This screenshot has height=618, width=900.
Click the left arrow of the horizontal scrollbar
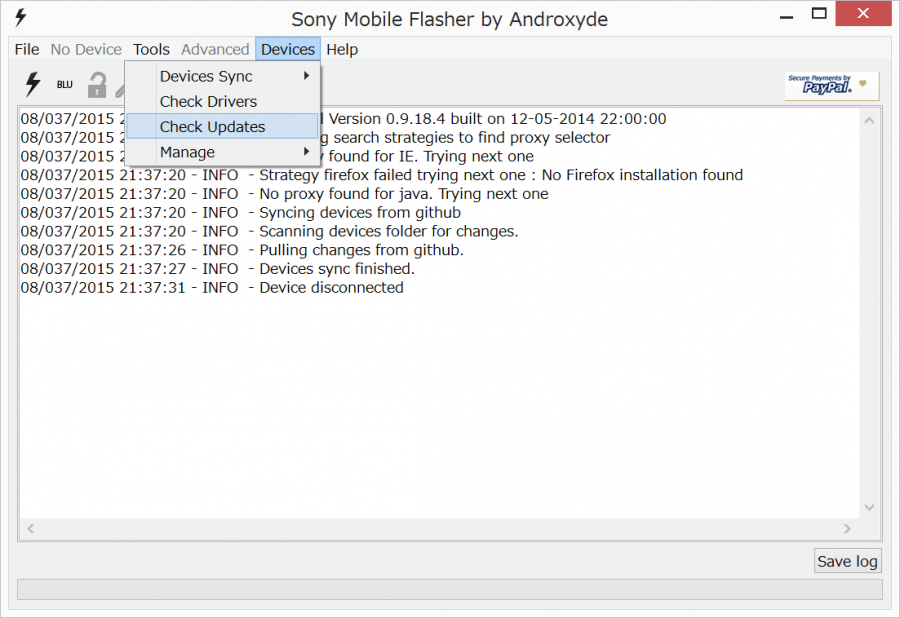(30, 528)
